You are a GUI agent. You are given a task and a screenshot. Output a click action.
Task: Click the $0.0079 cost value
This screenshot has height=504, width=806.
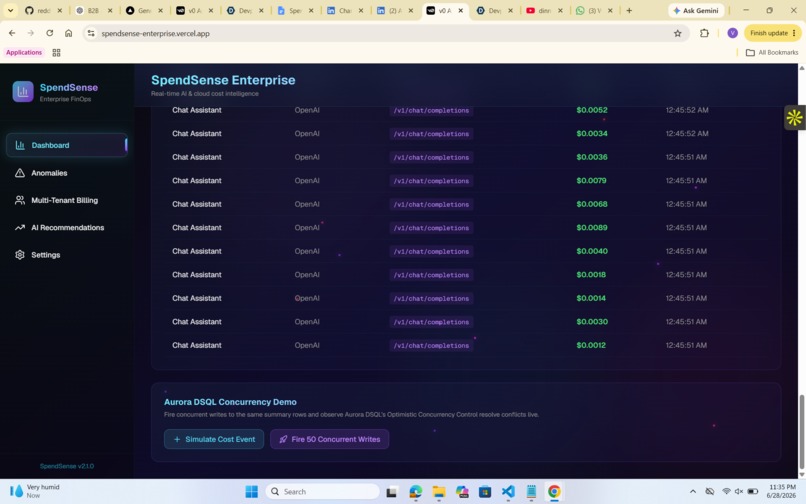[591, 181]
